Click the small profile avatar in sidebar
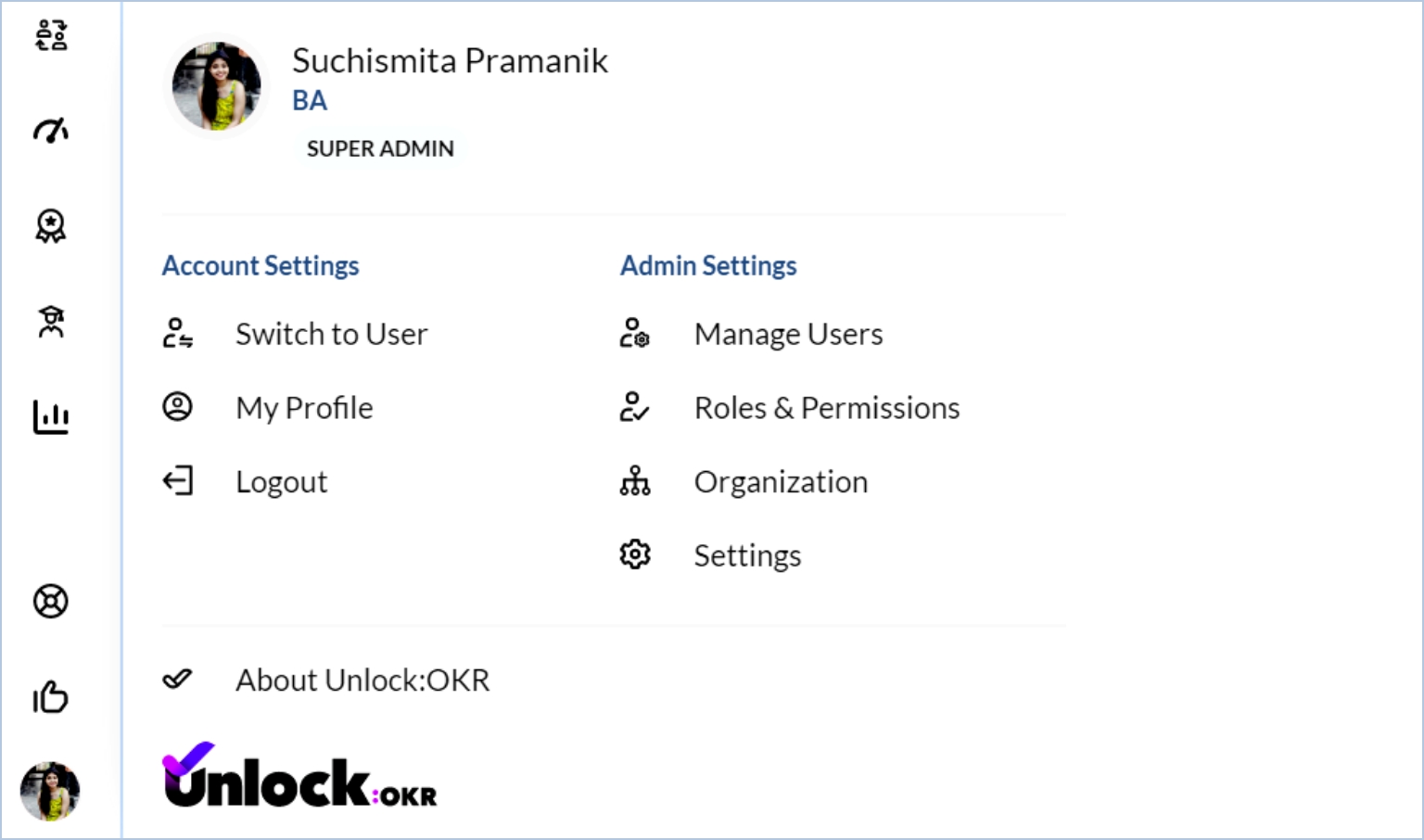Image resolution: width=1424 pixels, height=840 pixels. [x=50, y=792]
